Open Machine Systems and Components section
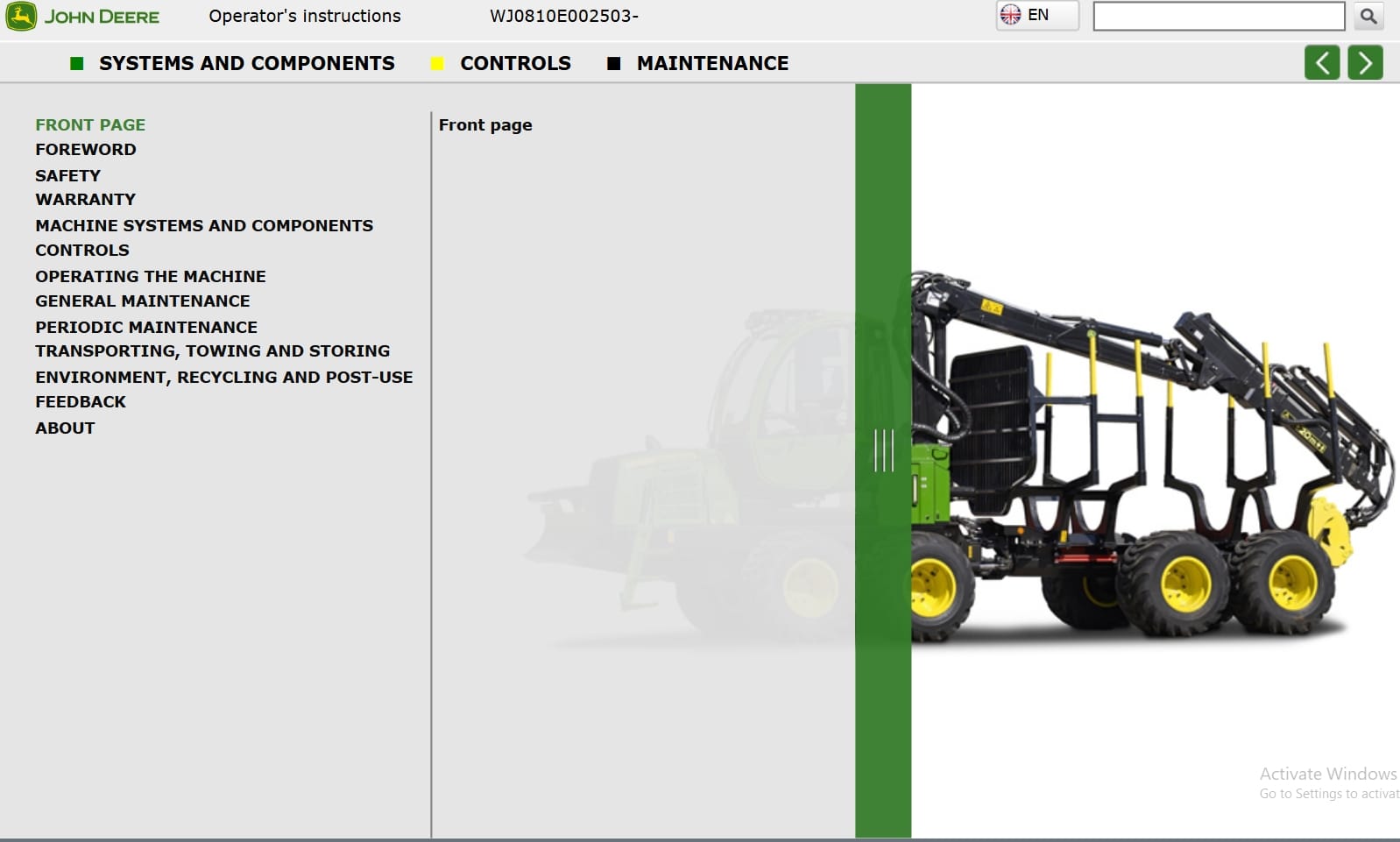The image size is (1400, 842). click(204, 226)
